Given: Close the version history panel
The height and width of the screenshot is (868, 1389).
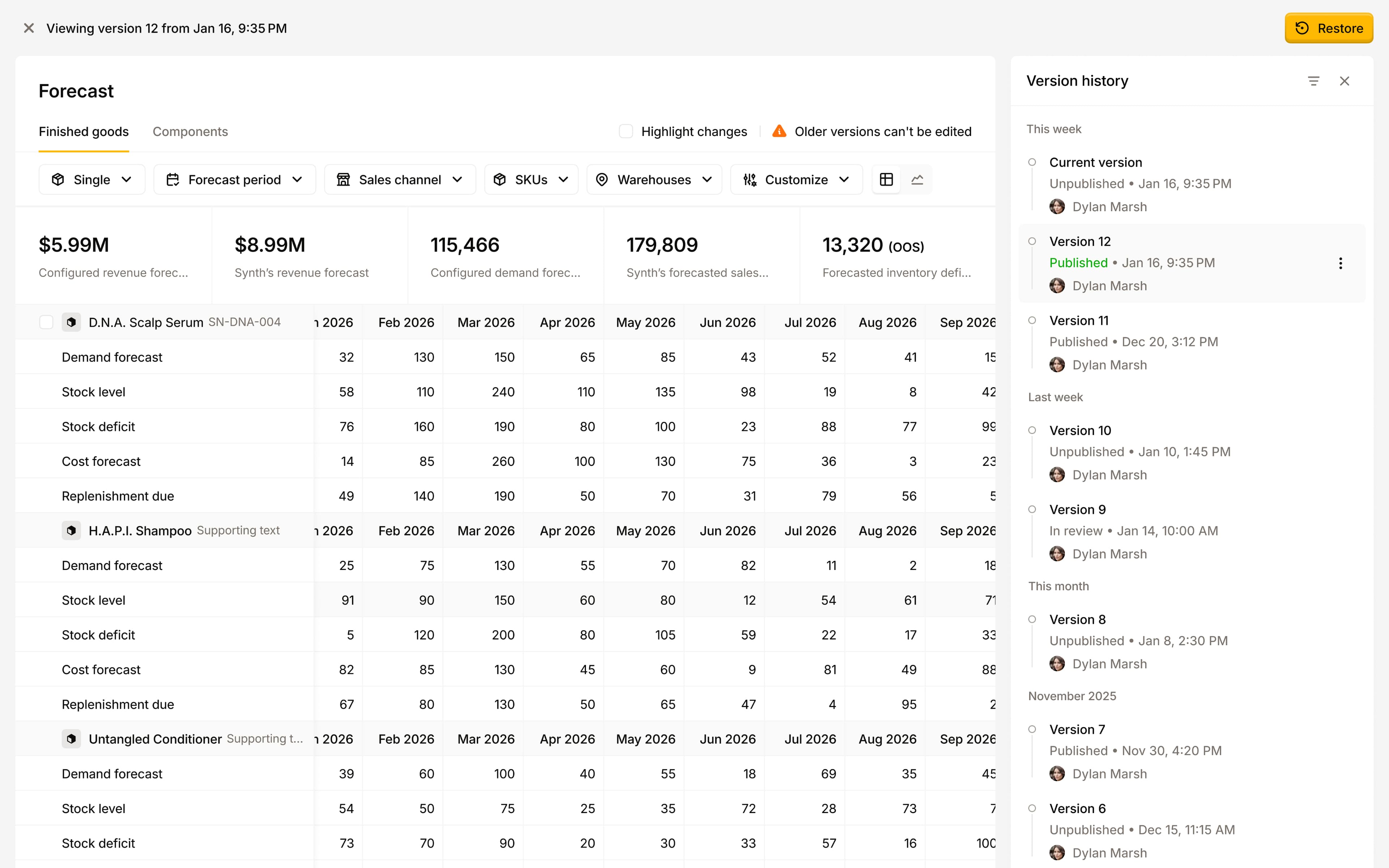Looking at the screenshot, I should [x=1344, y=81].
